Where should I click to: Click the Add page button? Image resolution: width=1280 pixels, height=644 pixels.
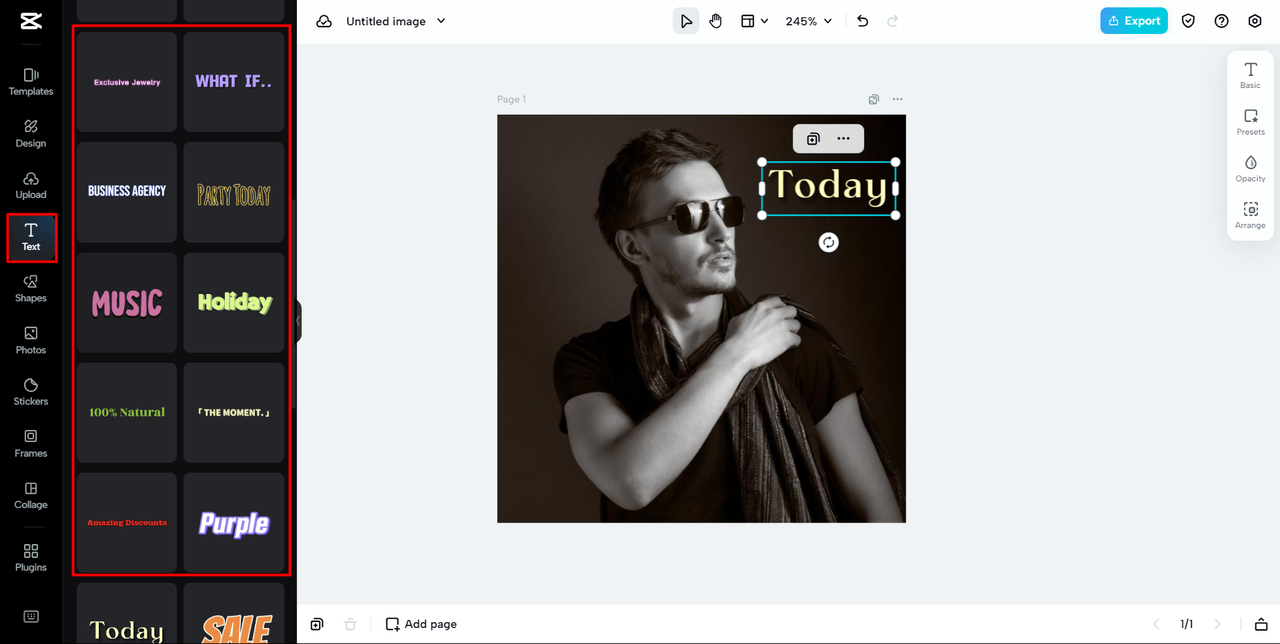point(421,624)
